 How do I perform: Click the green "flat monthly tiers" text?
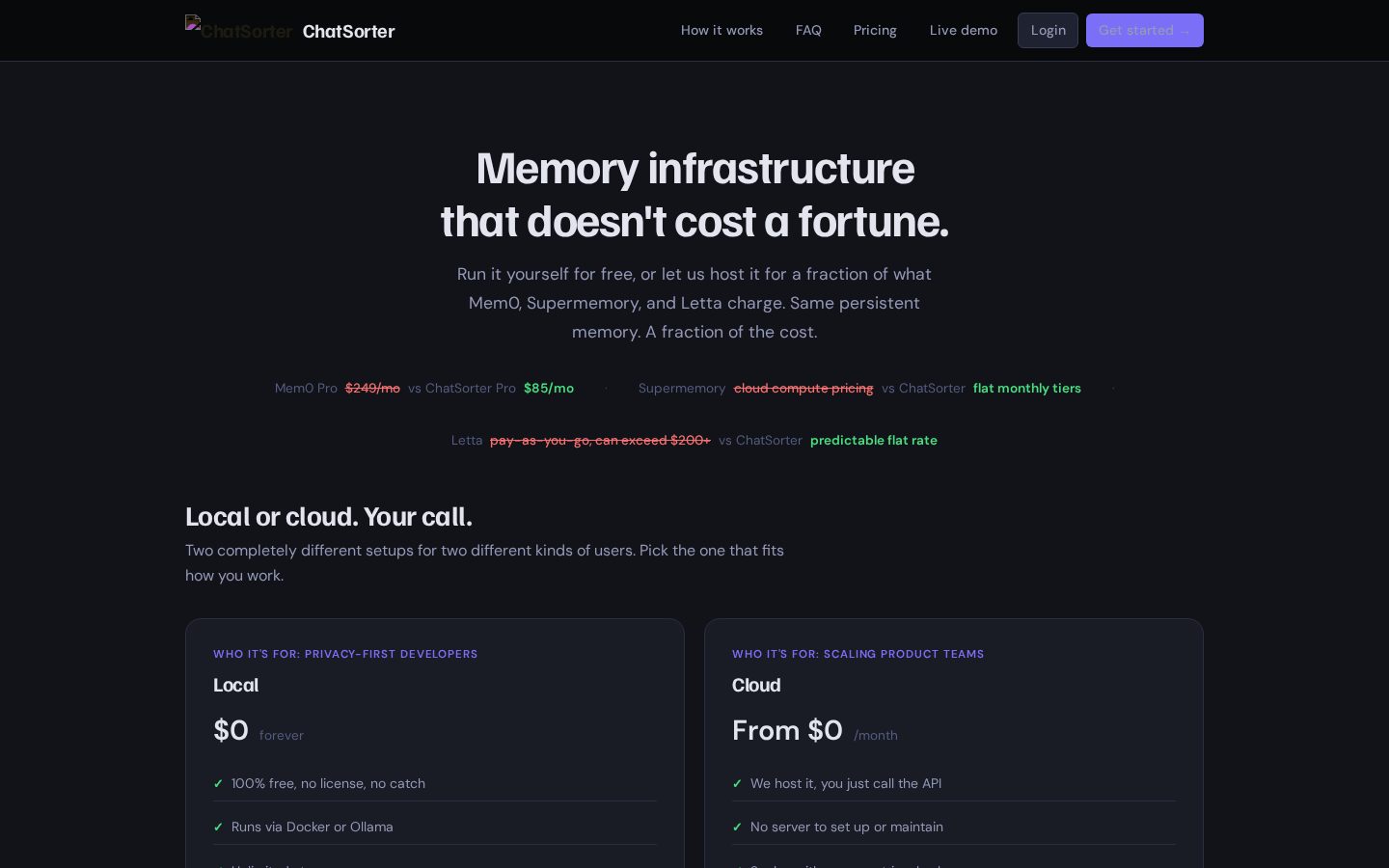(1027, 388)
